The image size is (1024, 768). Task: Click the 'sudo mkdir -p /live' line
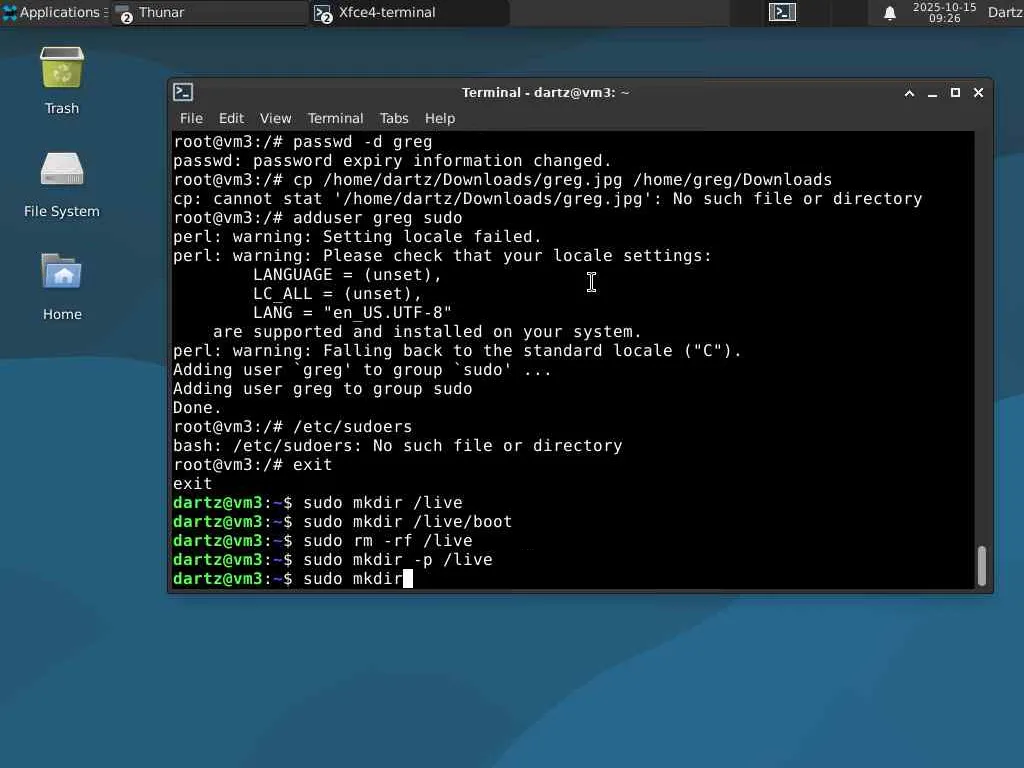(x=332, y=560)
